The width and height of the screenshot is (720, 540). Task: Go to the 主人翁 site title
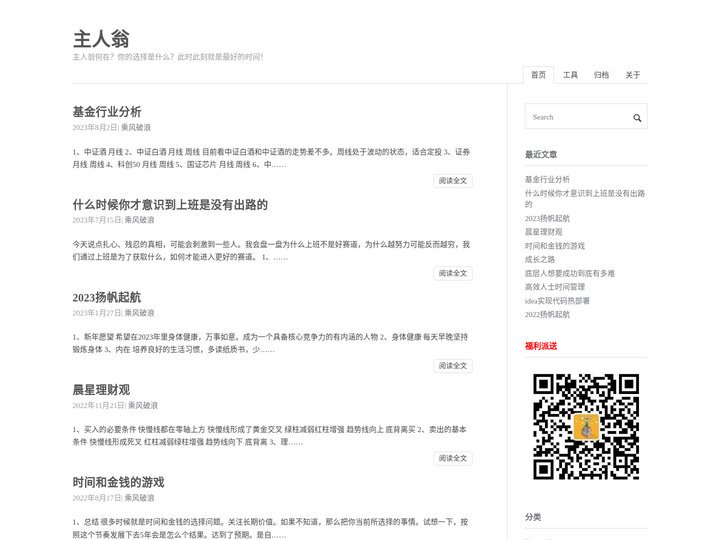pos(101,39)
